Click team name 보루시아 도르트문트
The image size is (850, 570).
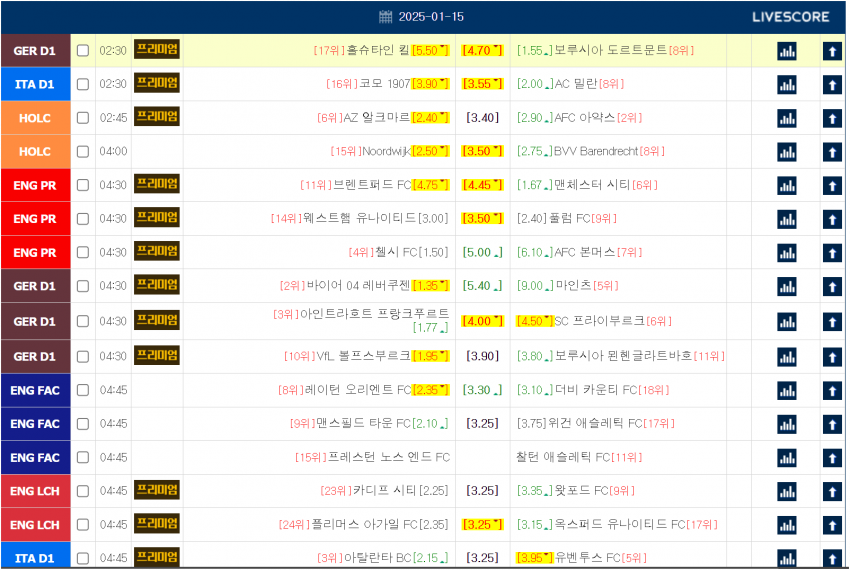pos(610,50)
